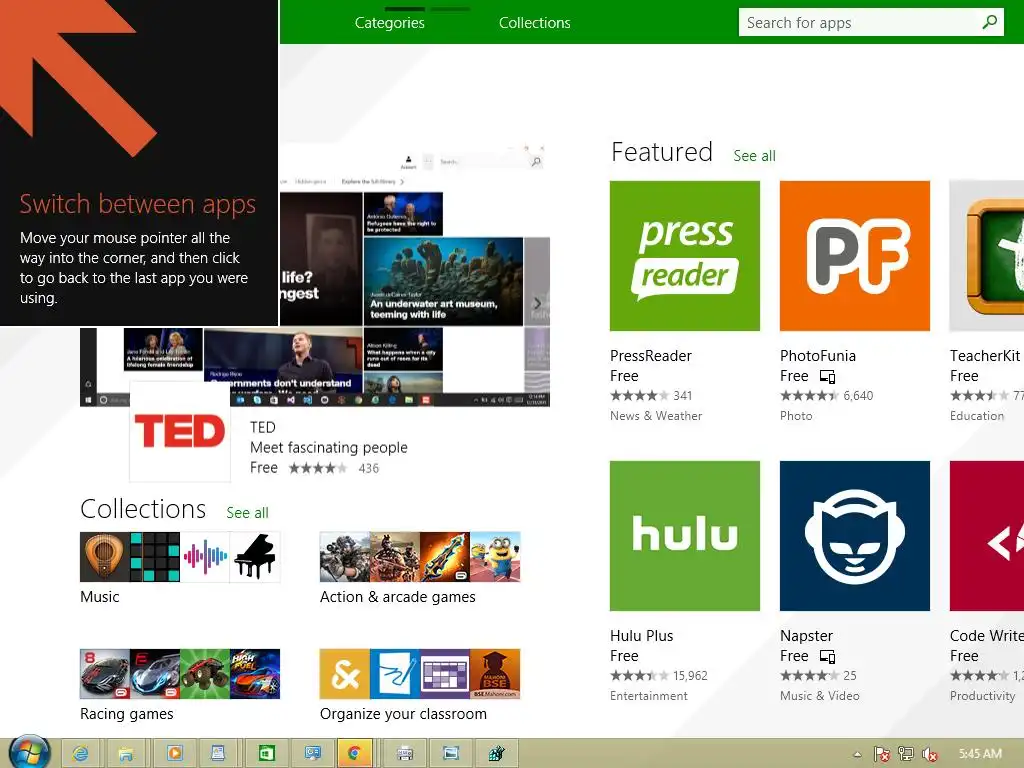Click the News & Weather category text
Screen dimensions: 1024x768
click(656, 416)
